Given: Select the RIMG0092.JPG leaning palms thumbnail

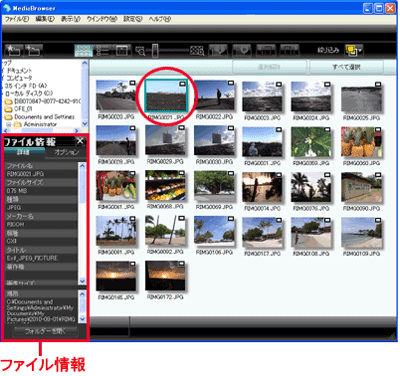Looking at the screenshot, I should point(165,231).
